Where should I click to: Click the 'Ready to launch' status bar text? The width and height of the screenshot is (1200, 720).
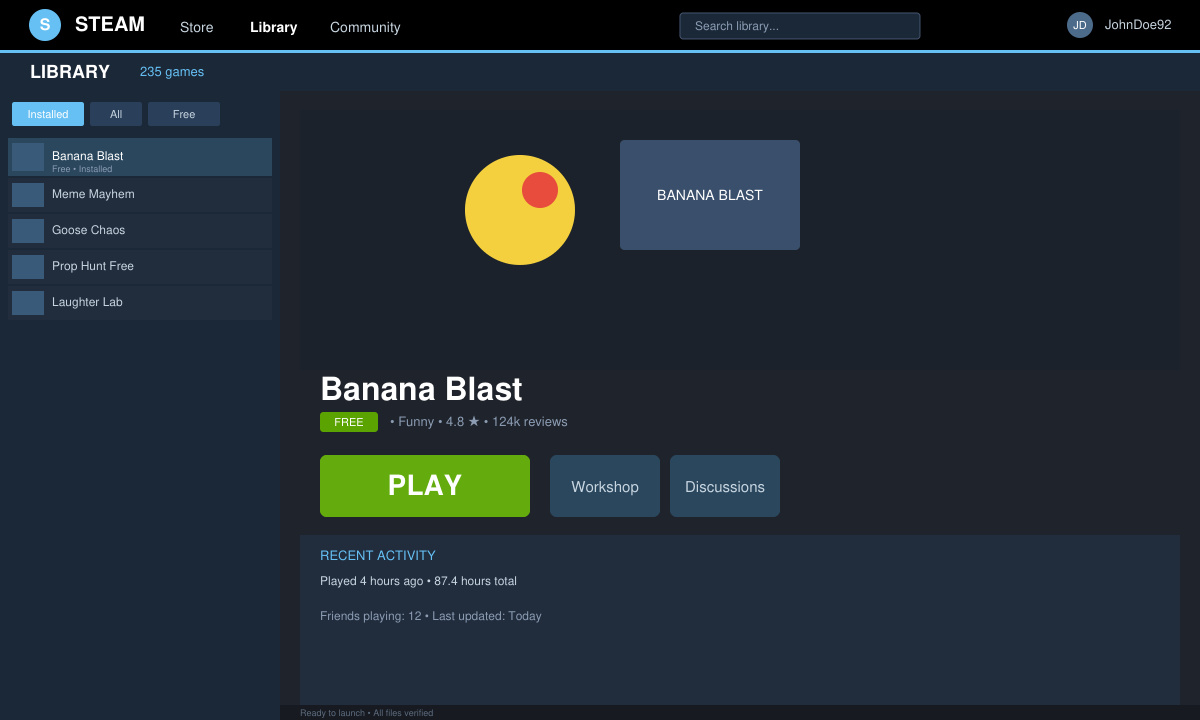point(333,713)
